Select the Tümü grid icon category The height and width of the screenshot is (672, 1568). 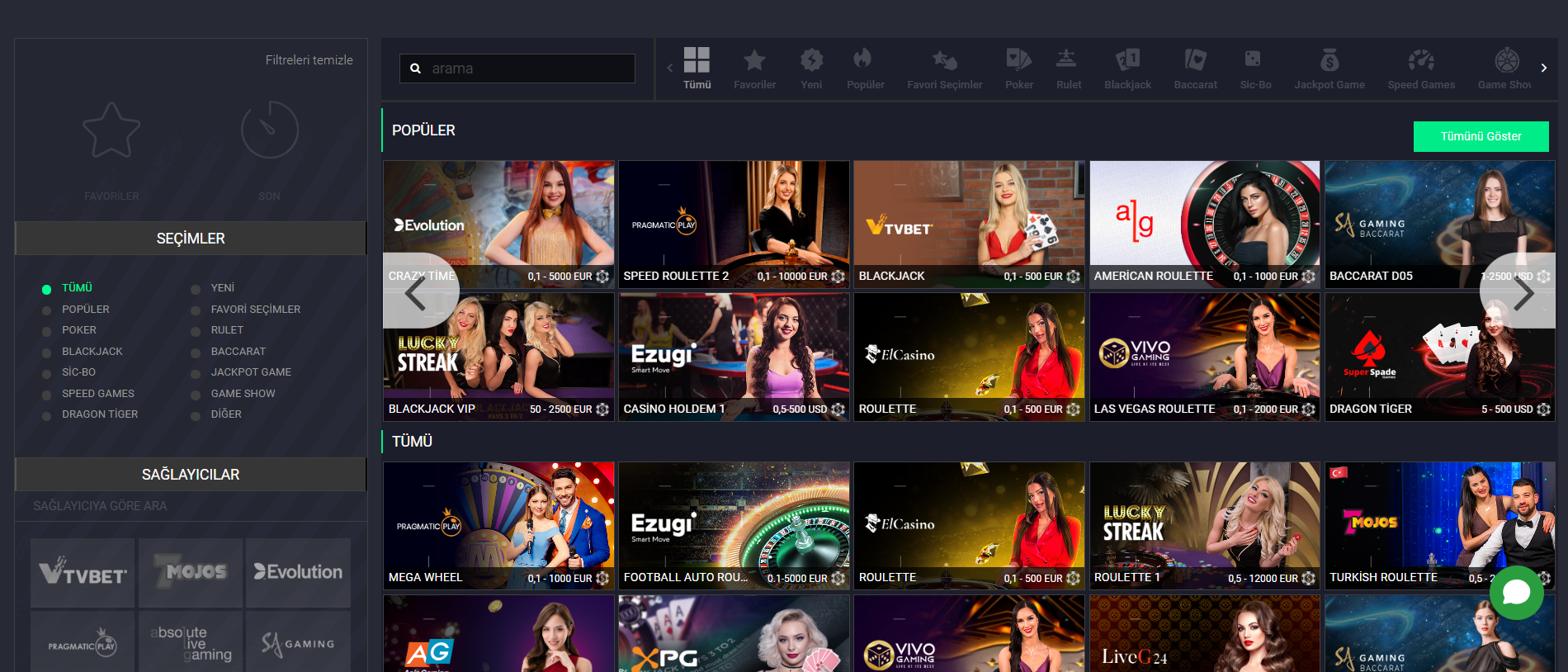click(x=697, y=69)
